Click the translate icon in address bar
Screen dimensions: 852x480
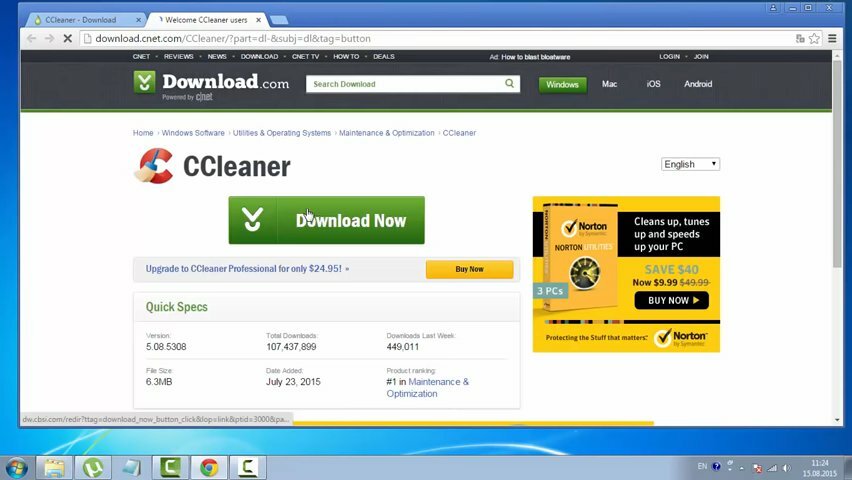(x=800, y=39)
